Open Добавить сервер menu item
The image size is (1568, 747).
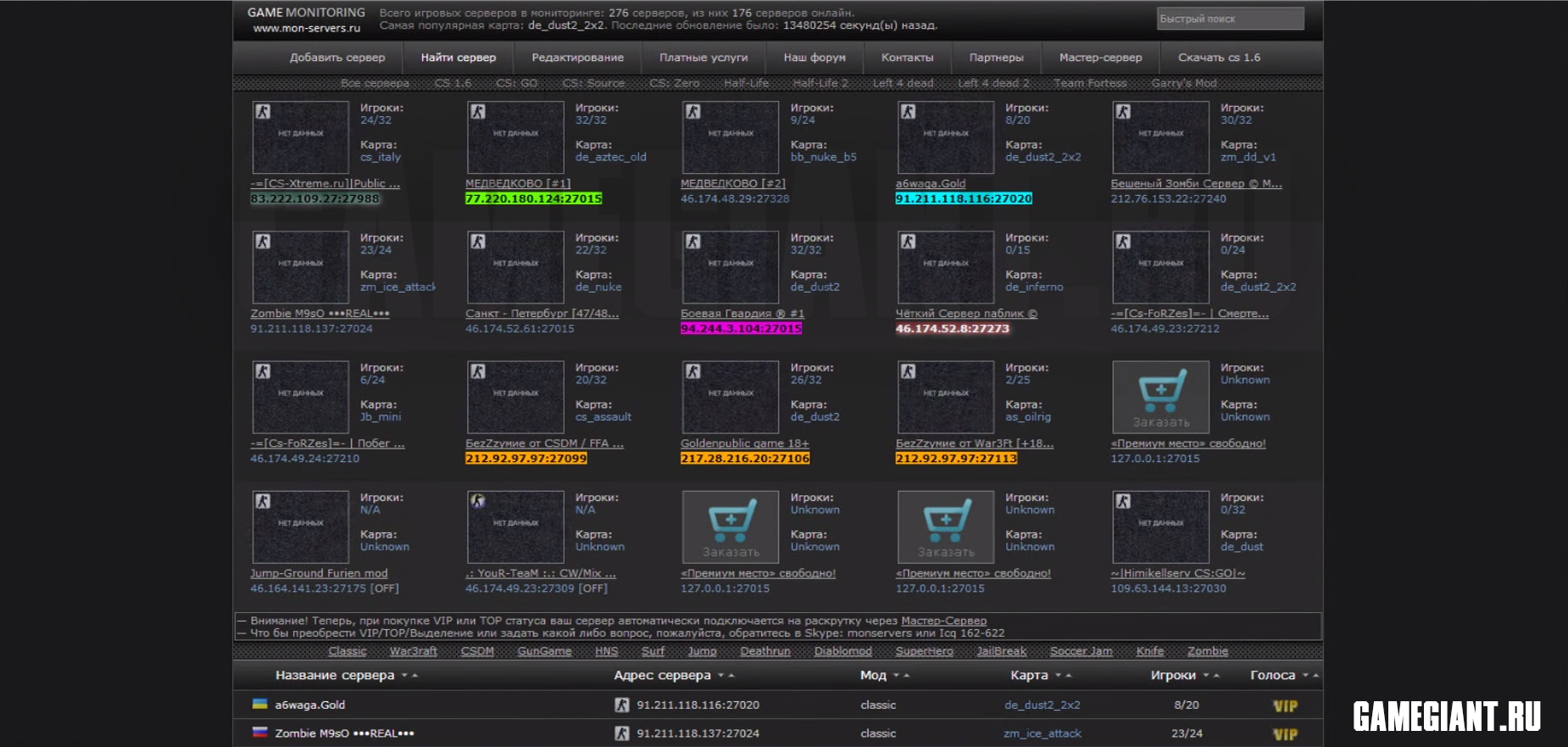[337, 58]
